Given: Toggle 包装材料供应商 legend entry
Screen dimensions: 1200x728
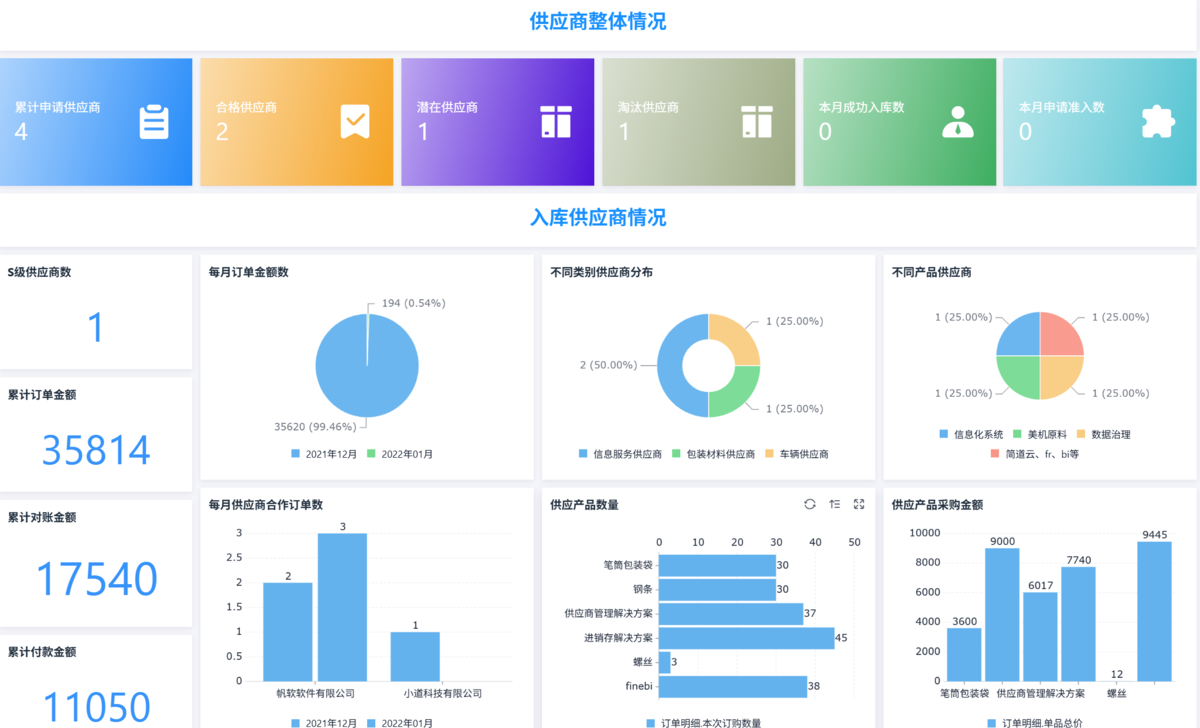Looking at the screenshot, I should point(713,454).
